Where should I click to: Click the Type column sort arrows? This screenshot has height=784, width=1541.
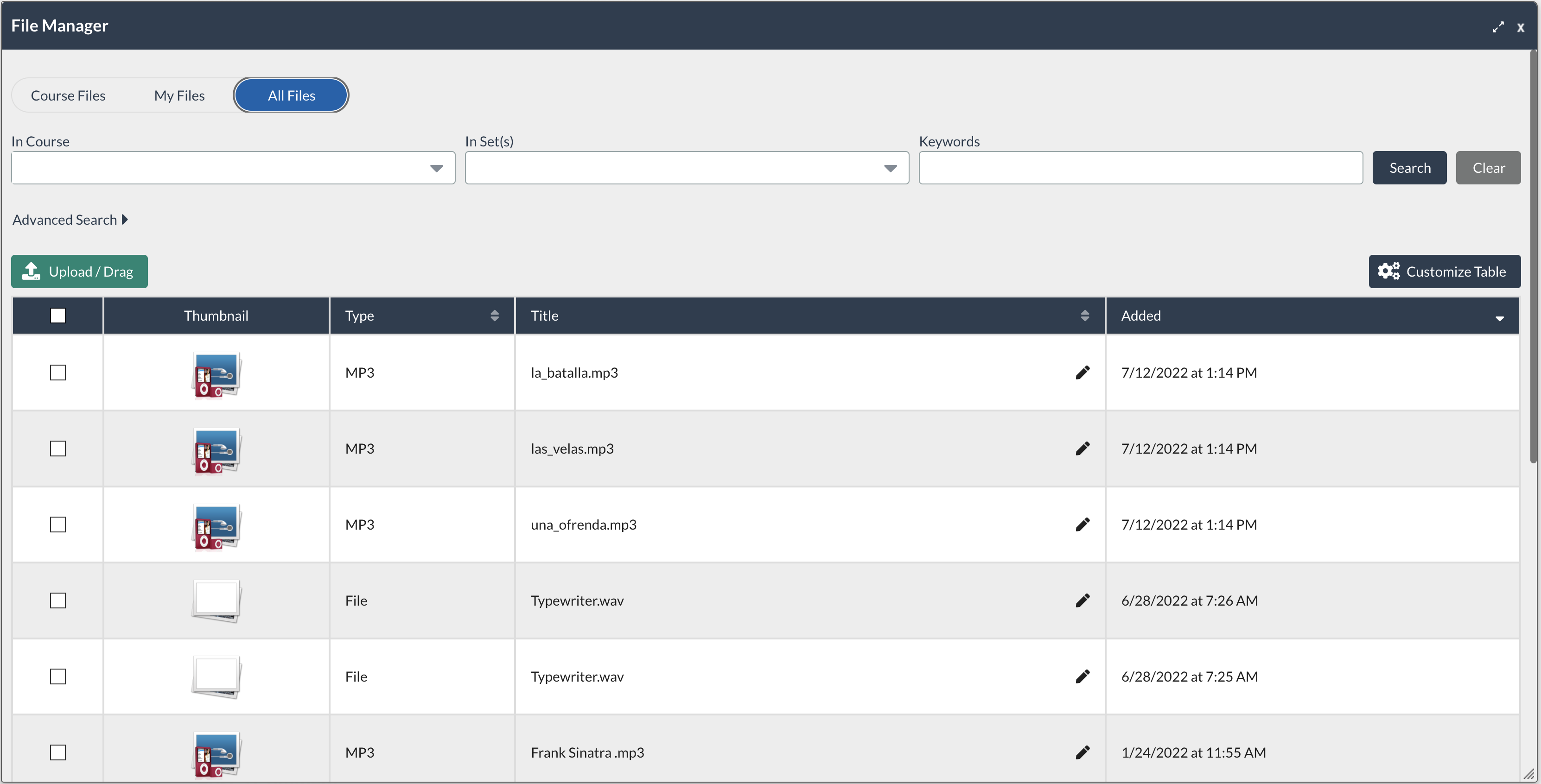click(494, 316)
